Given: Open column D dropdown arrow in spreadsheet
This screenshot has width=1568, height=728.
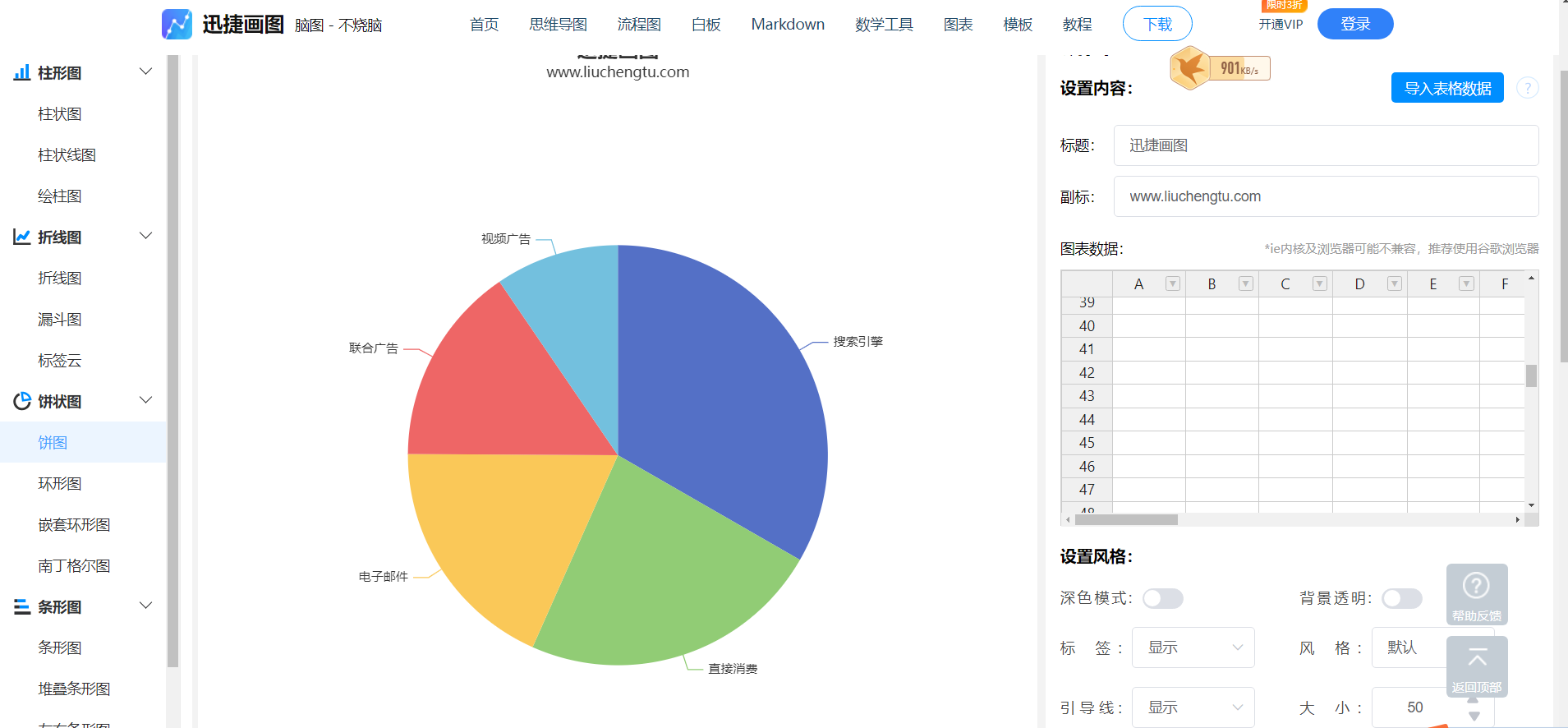Looking at the screenshot, I should tap(1394, 283).
